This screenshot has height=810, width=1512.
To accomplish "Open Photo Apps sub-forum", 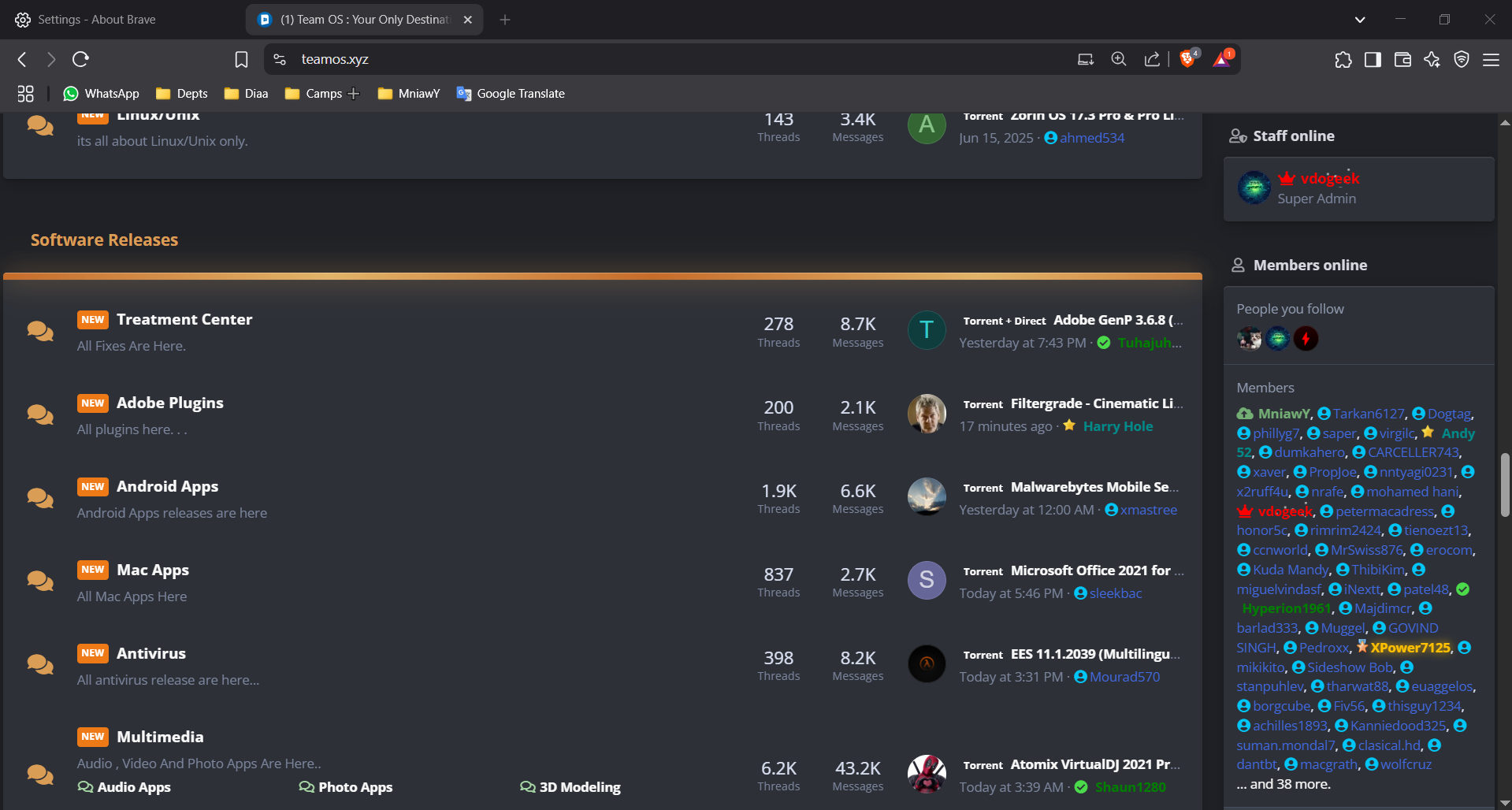I will click(345, 787).
